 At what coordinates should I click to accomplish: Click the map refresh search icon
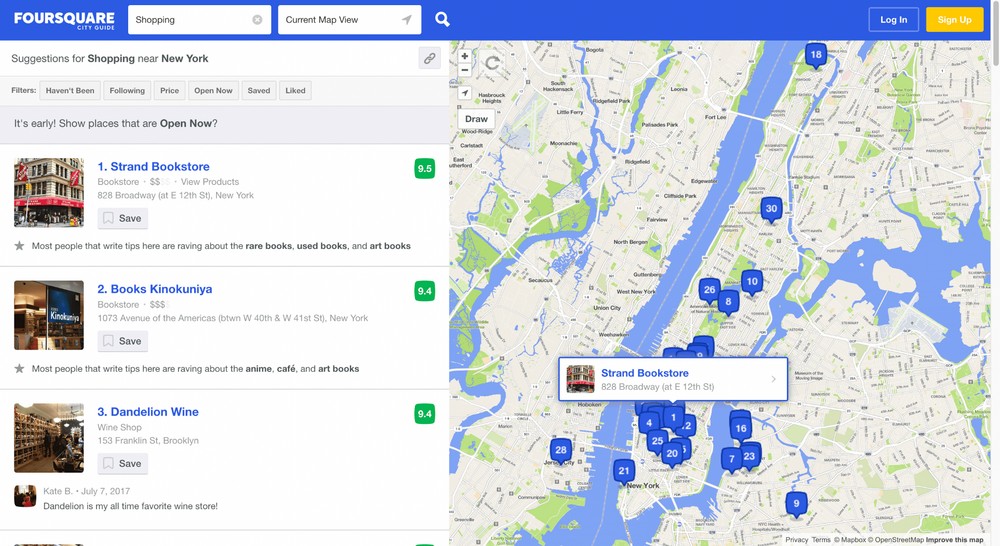[492, 63]
